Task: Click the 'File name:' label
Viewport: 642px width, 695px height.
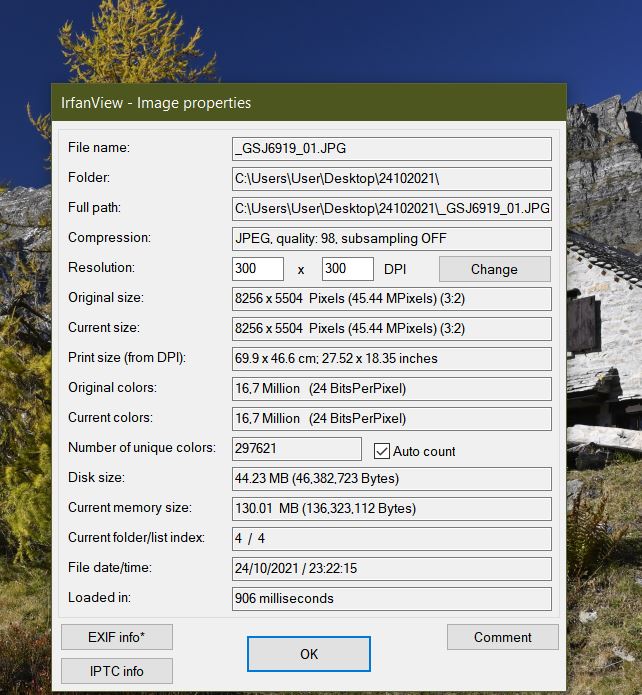Action: (x=99, y=148)
